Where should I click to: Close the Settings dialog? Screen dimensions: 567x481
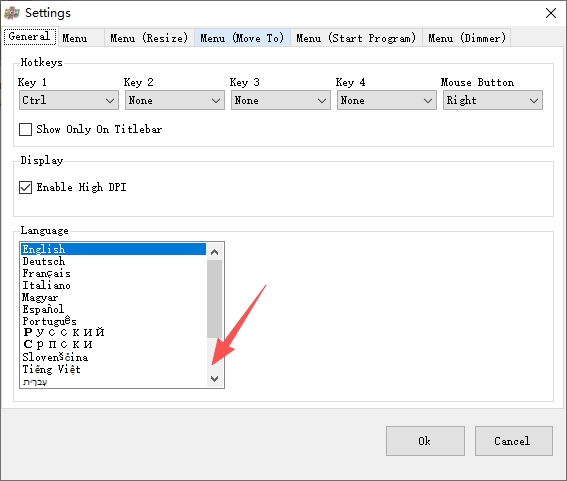(550, 13)
